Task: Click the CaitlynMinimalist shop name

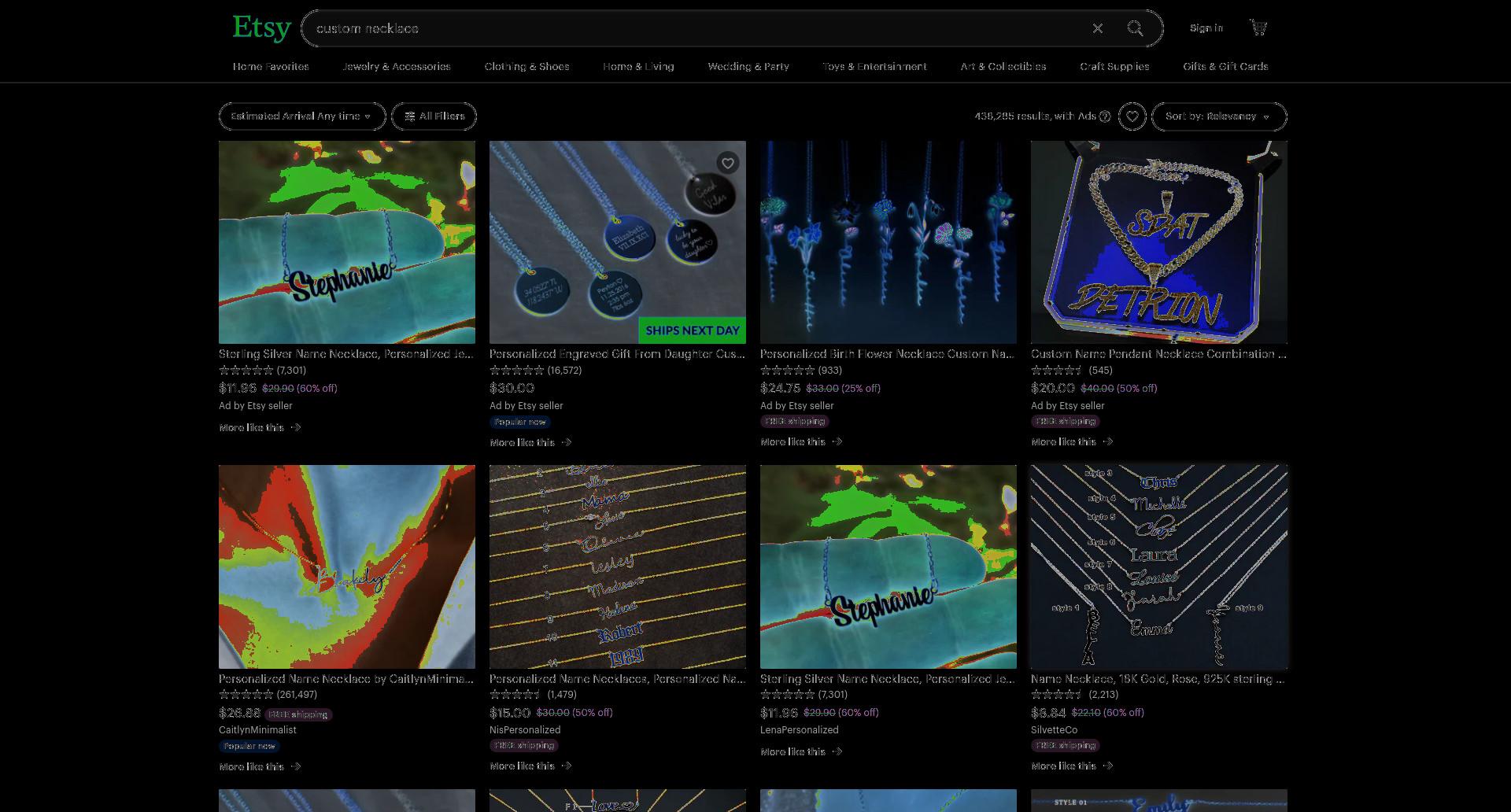Action: pyautogui.click(x=257, y=730)
